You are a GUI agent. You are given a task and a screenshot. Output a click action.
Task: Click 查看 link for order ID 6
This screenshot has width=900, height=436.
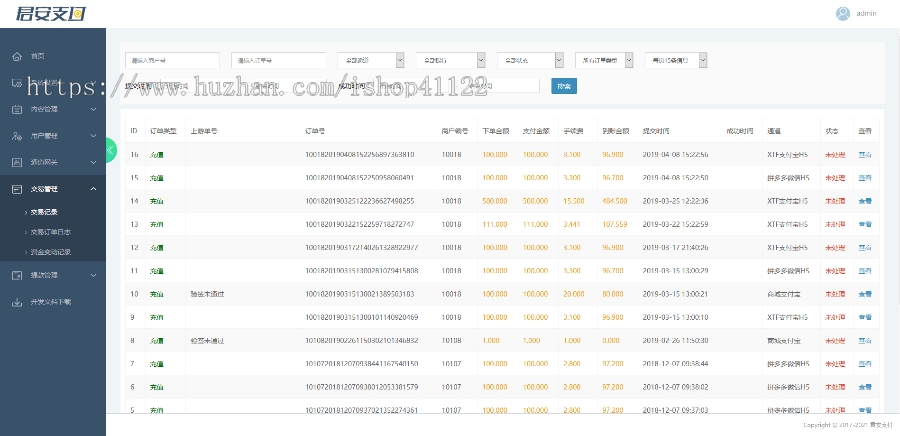coord(865,387)
